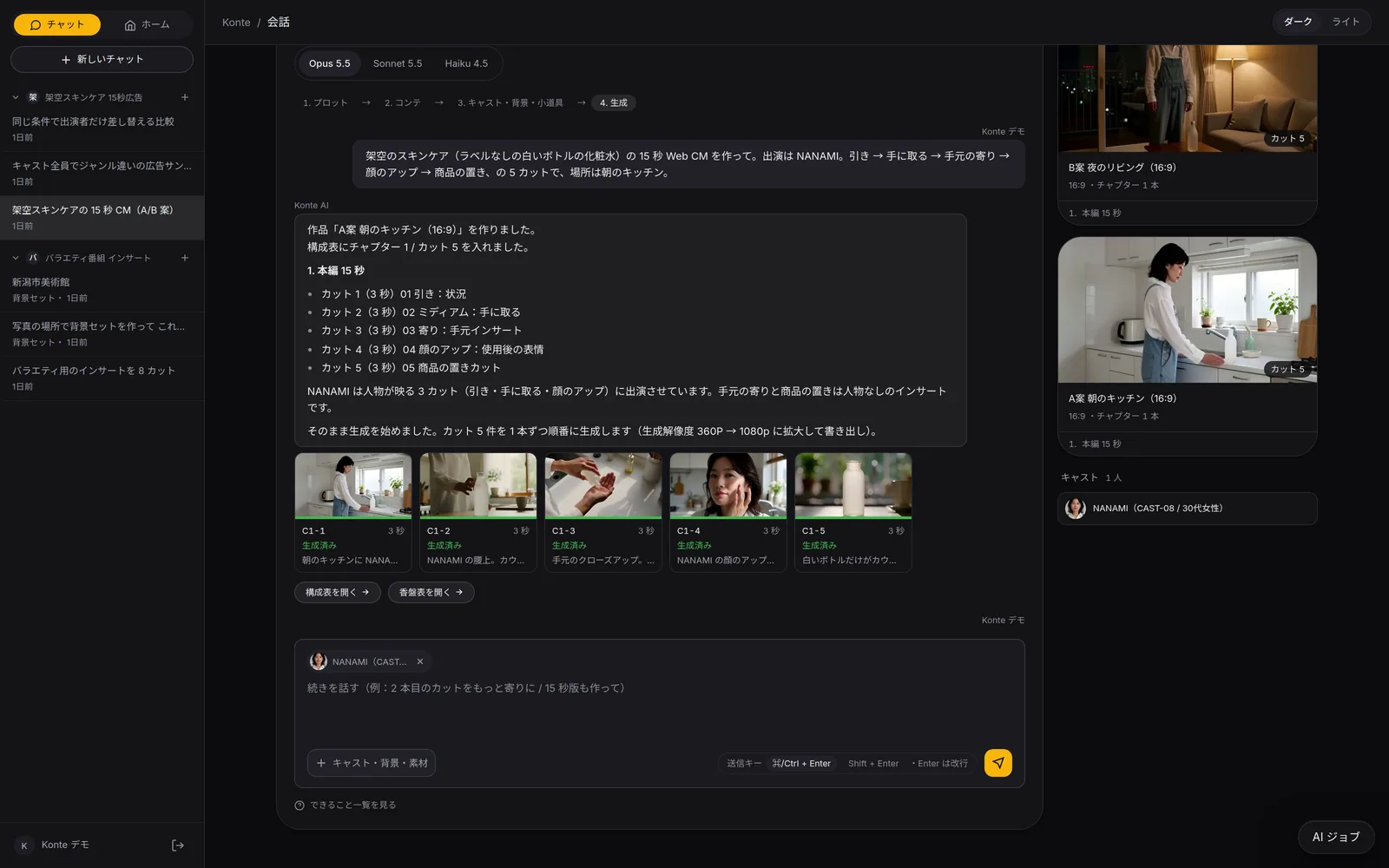Open the C1-3 hand close-up thumbnail
The image size is (1389, 868).
pyautogui.click(x=603, y=485)
